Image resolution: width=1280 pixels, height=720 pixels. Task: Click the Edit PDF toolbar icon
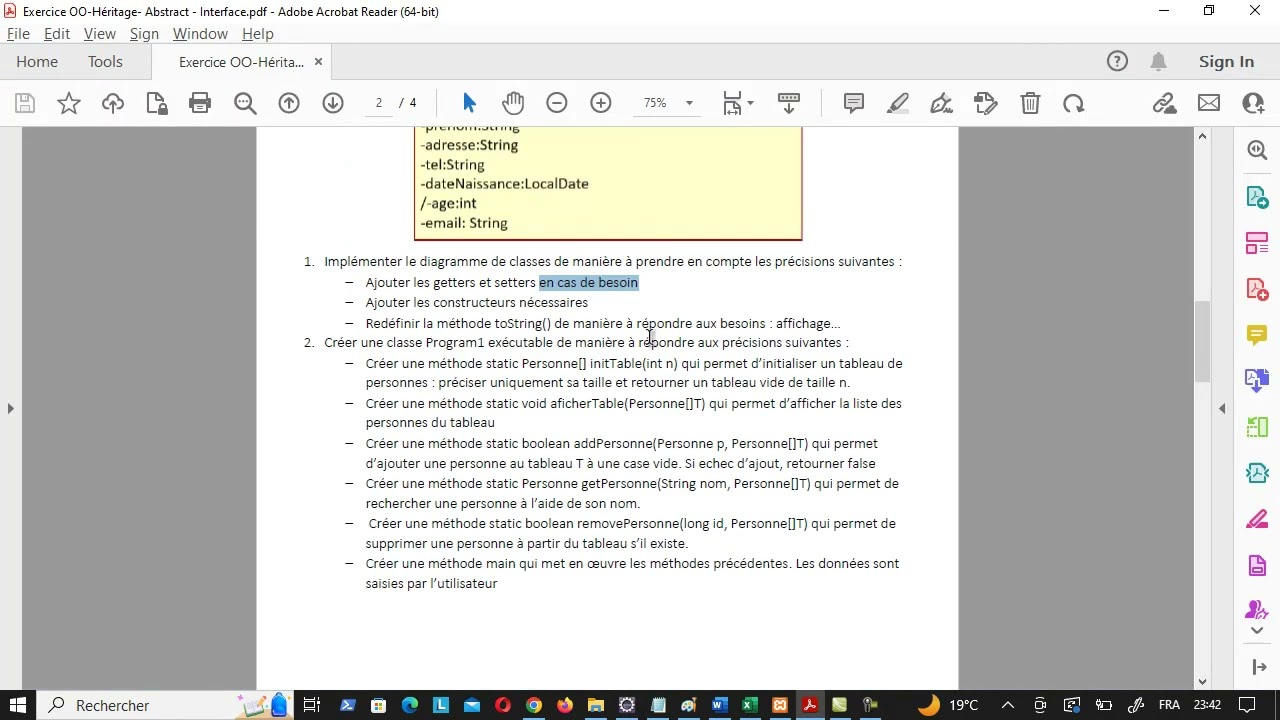click(986, 103)
